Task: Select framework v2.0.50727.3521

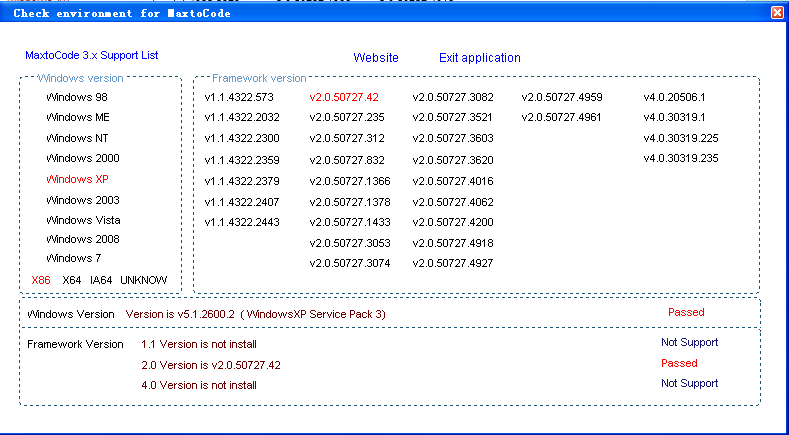Action: point(452,117)
